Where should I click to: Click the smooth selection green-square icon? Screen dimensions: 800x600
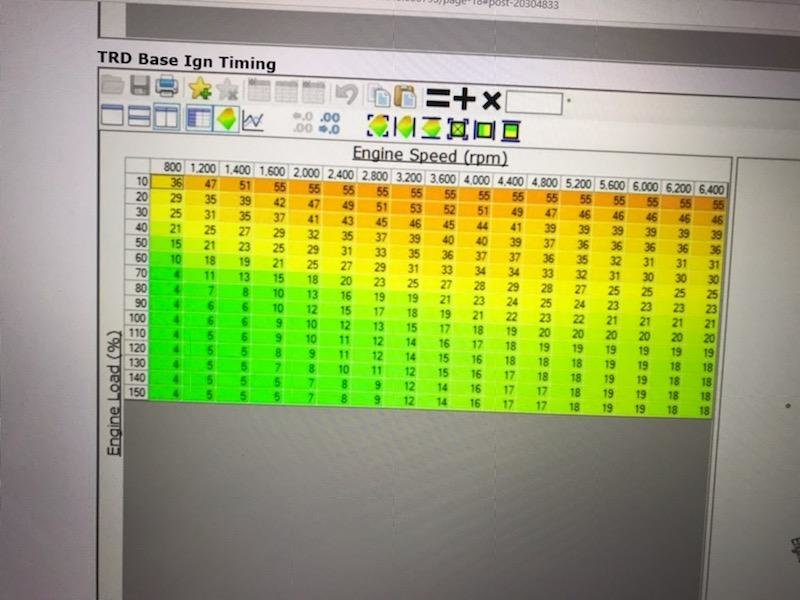(x=458, y=130)
